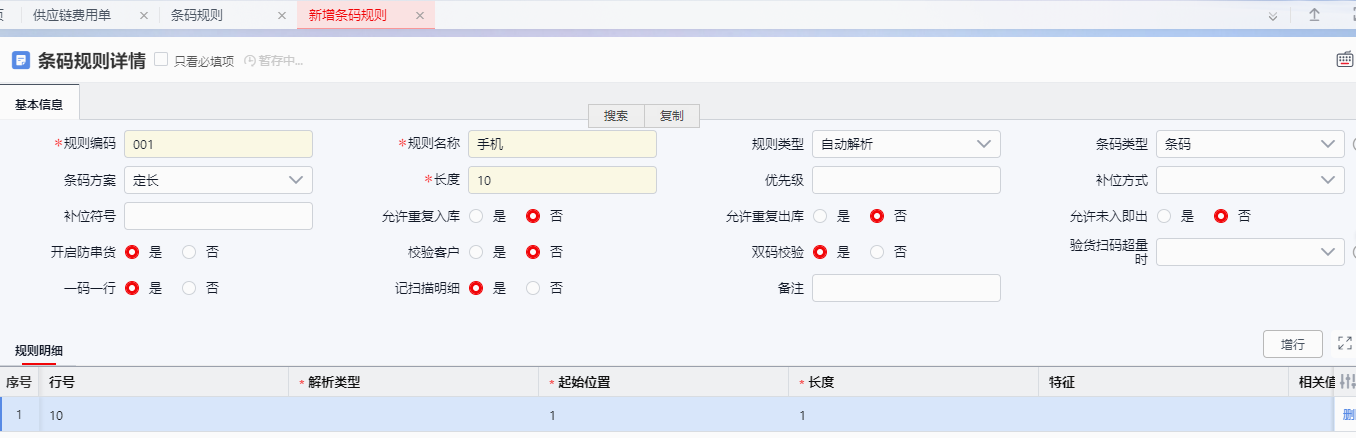
Task: Expand 规则明细 table to full screen
Action: click(1345, 343)
